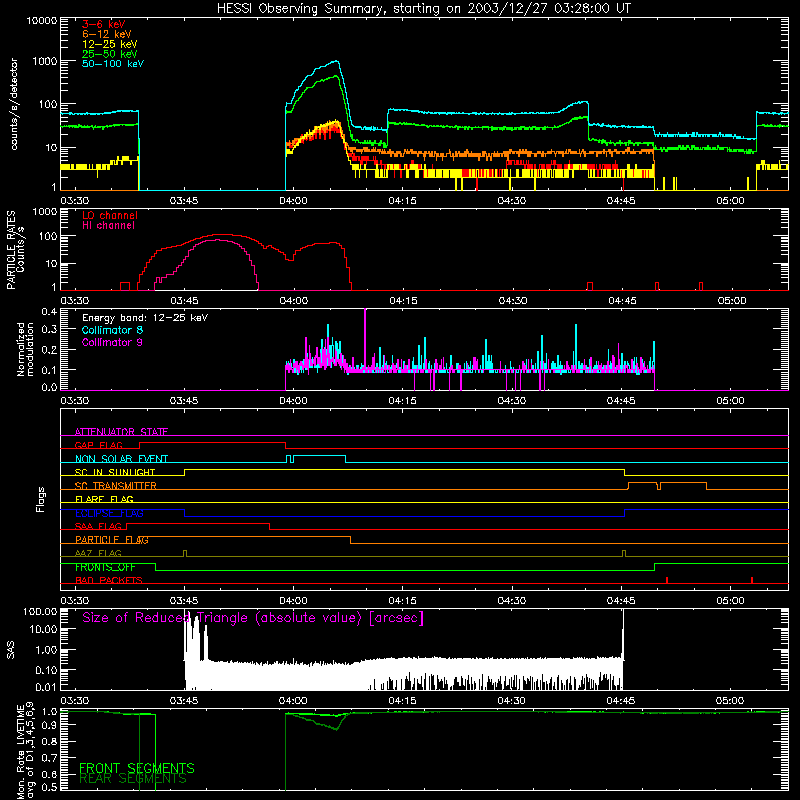Click the Size of Reduced Triangle label
The width and height of the screenshot is (800, 800).
(253, 618)
